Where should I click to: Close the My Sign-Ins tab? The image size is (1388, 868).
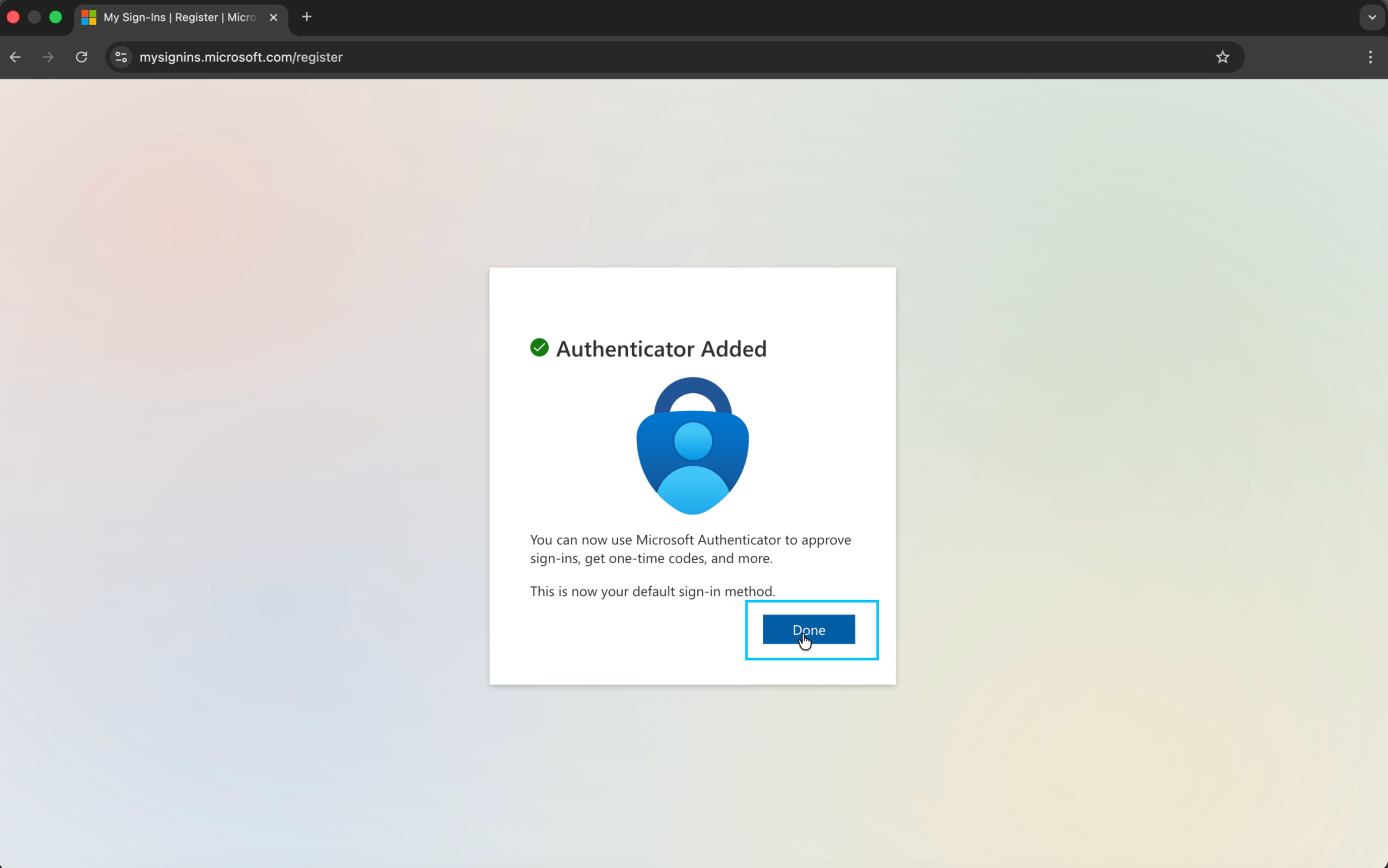pyautogui.click(x=273, y=17)
